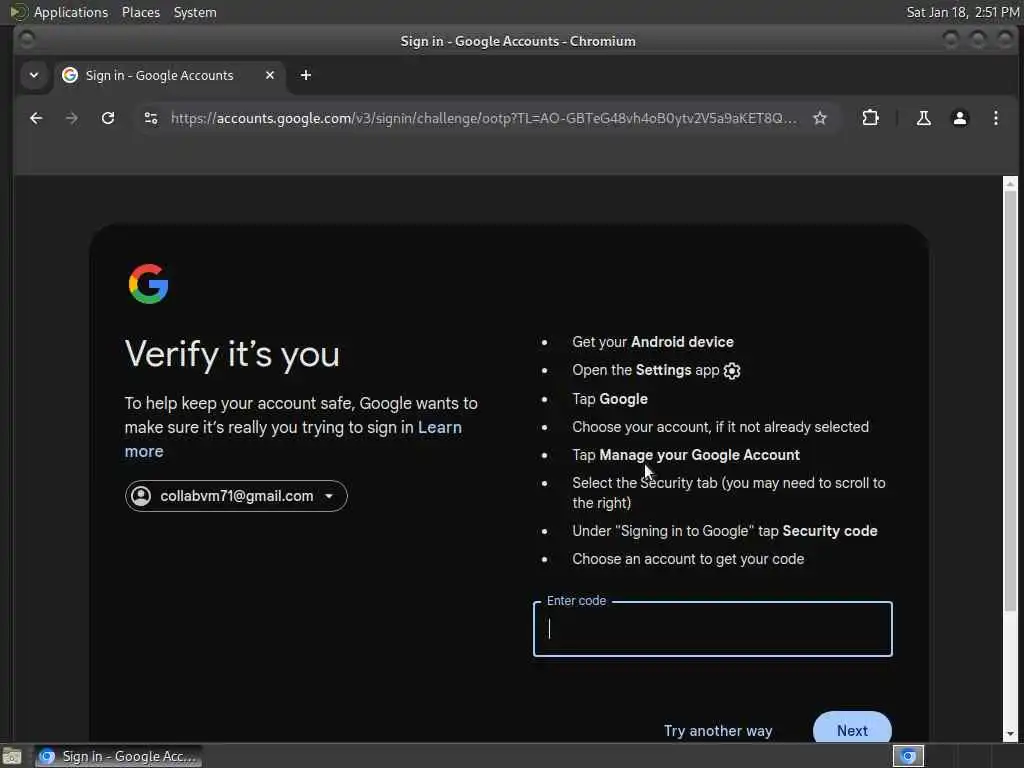1024x768 pixels.
Task: Click the clock showing Sat Jan 18
Action: pyautogui.click(x=963, y=12)
